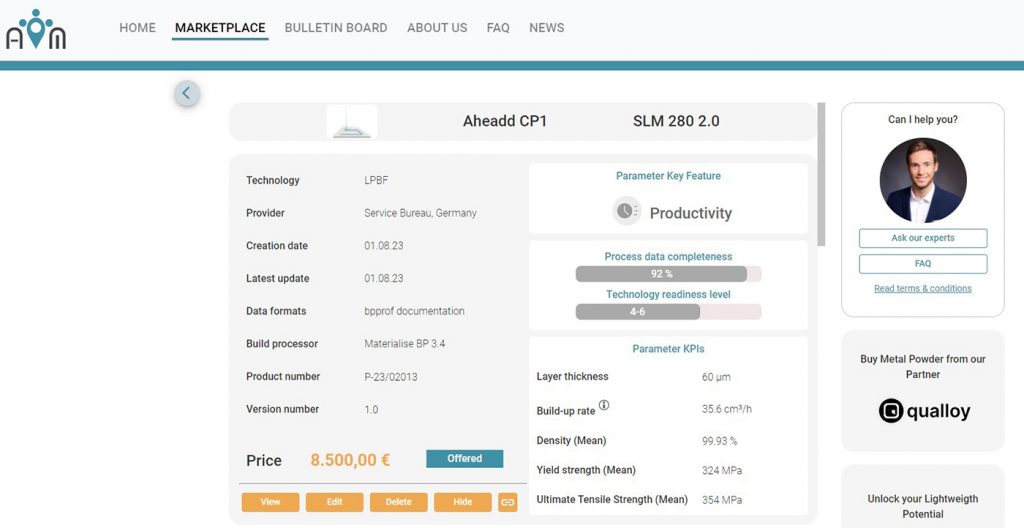Click the SLM 280 2.0 machine name
Image resolution: width=1024 pixels, height=528 pixels.
tap(676, 121)
